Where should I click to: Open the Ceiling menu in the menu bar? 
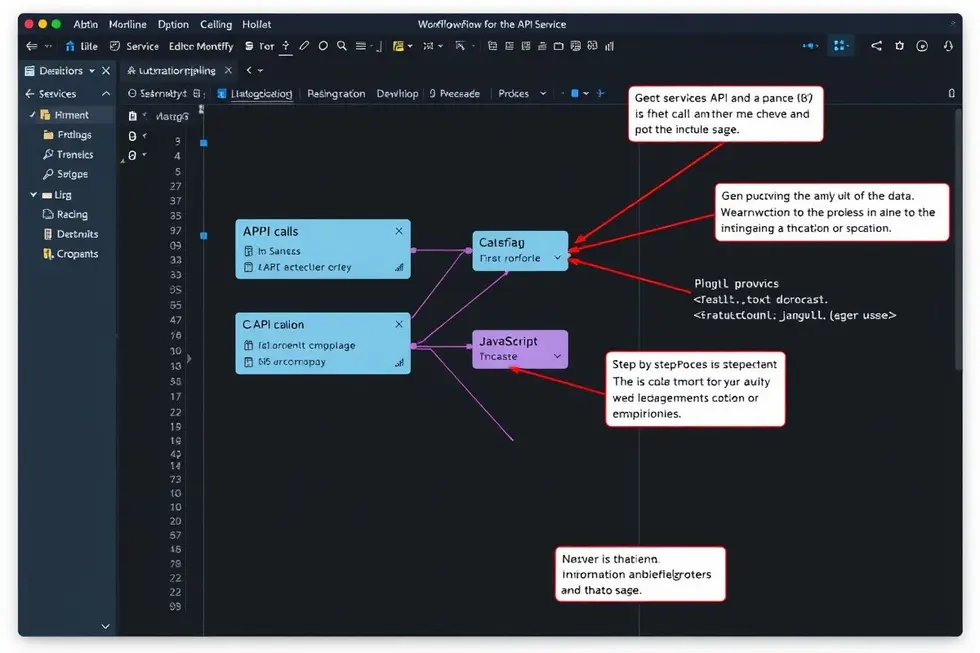[215, 23]
